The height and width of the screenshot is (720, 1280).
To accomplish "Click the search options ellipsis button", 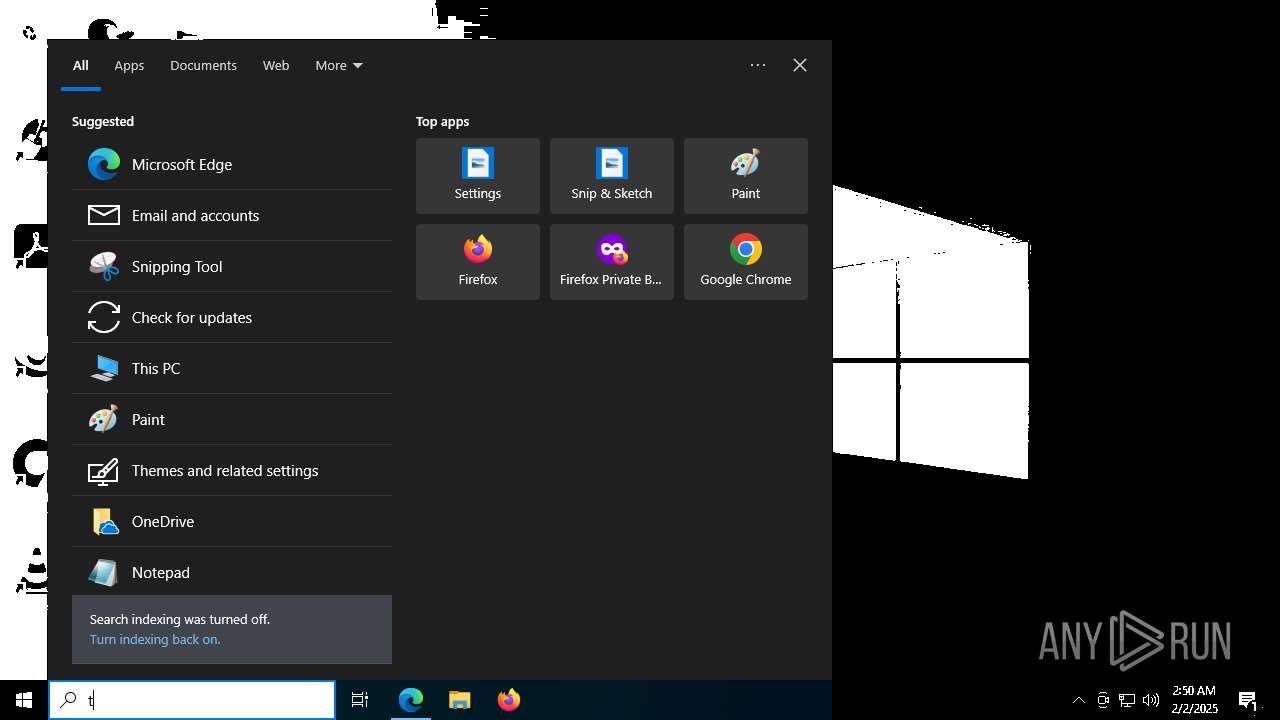I will 758,65.
